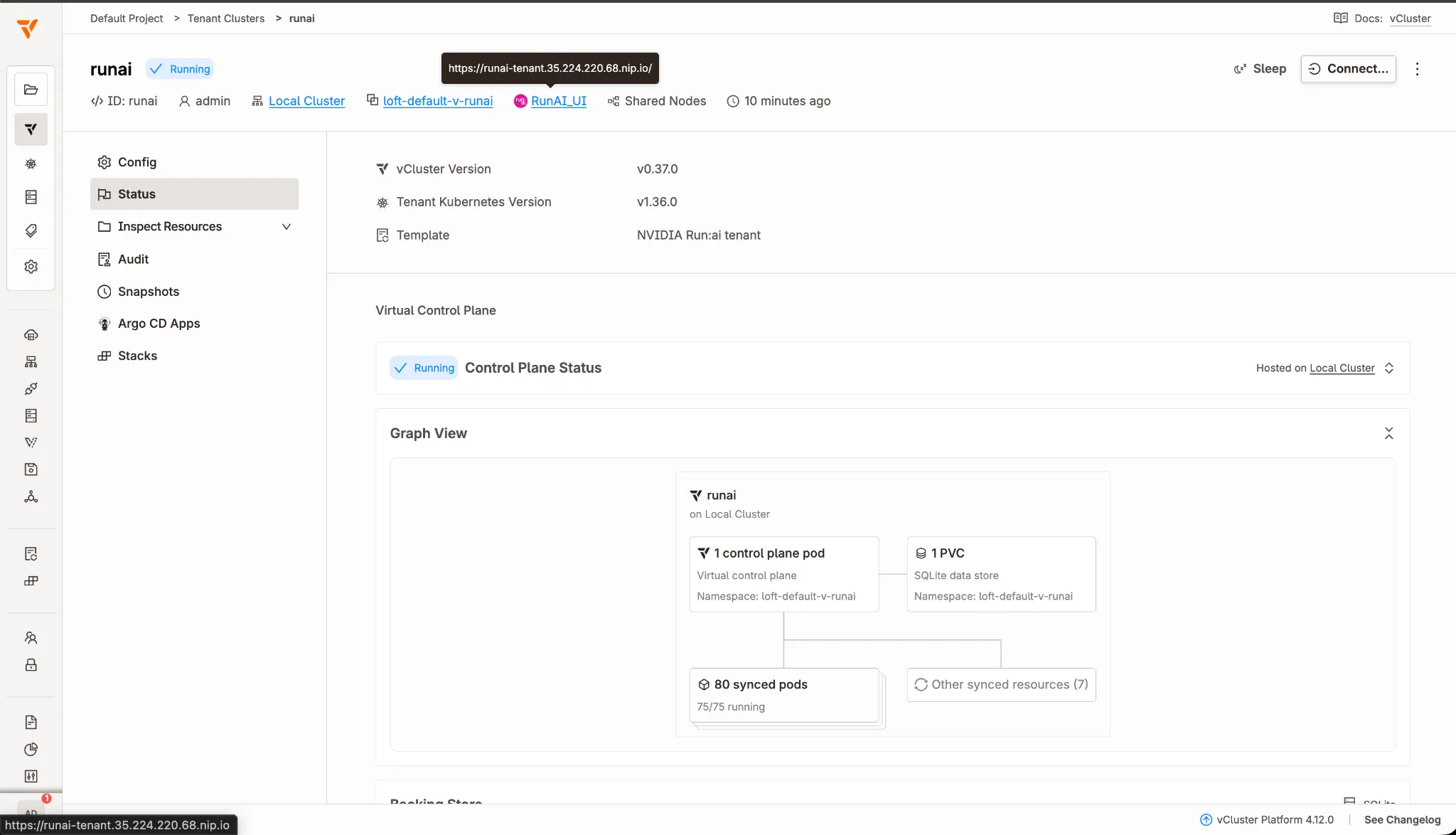
Task: Open the three-dot more options menu
Action: coord(1417,69)
